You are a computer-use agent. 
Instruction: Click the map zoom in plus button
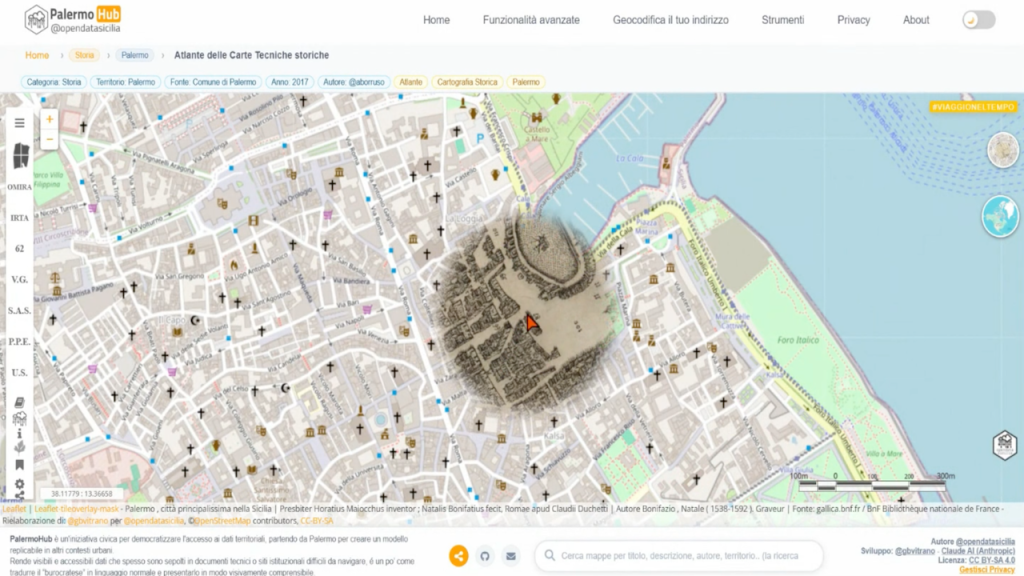[49, 120]
